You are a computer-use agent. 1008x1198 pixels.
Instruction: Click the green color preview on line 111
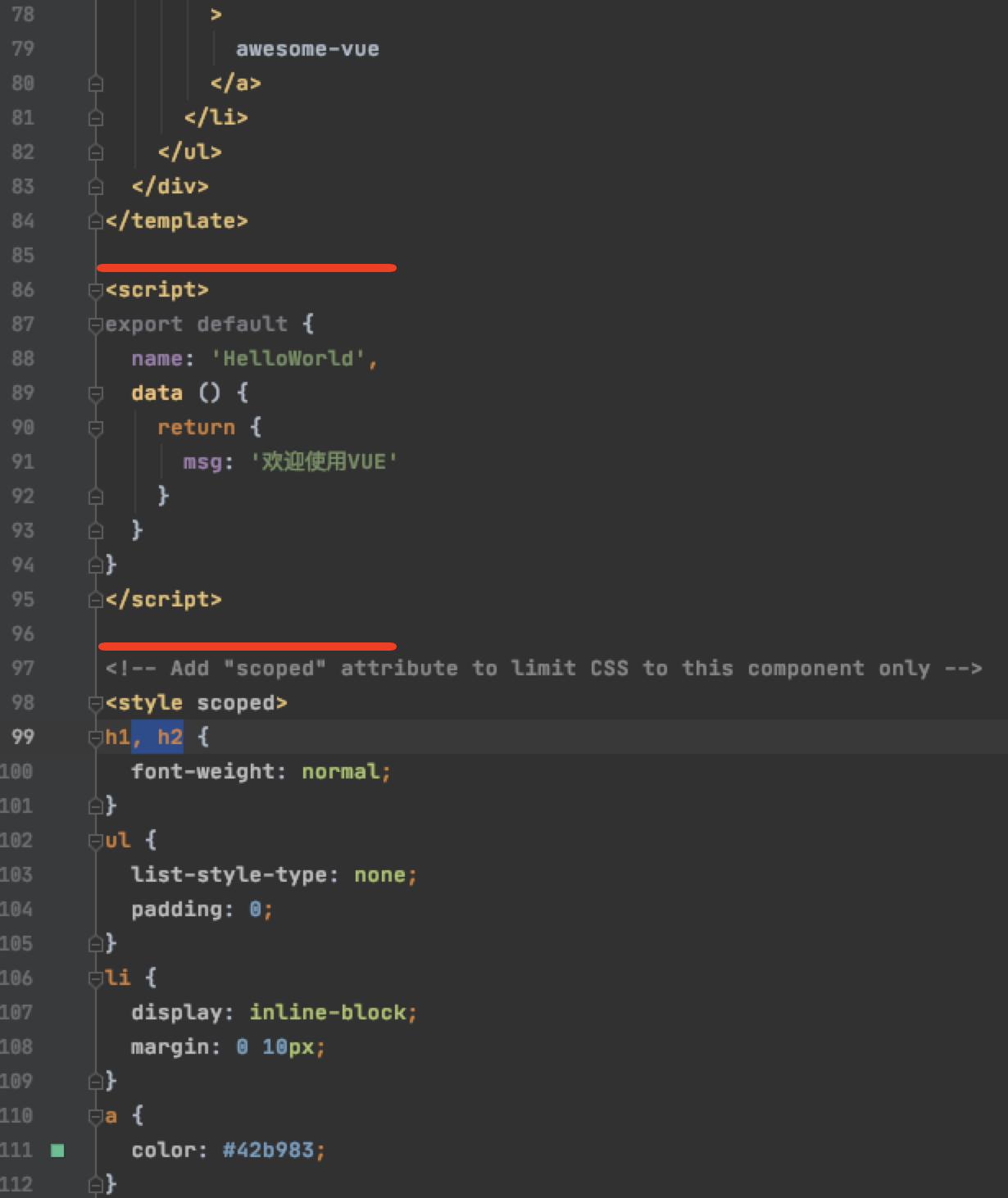click(57, 1150)
